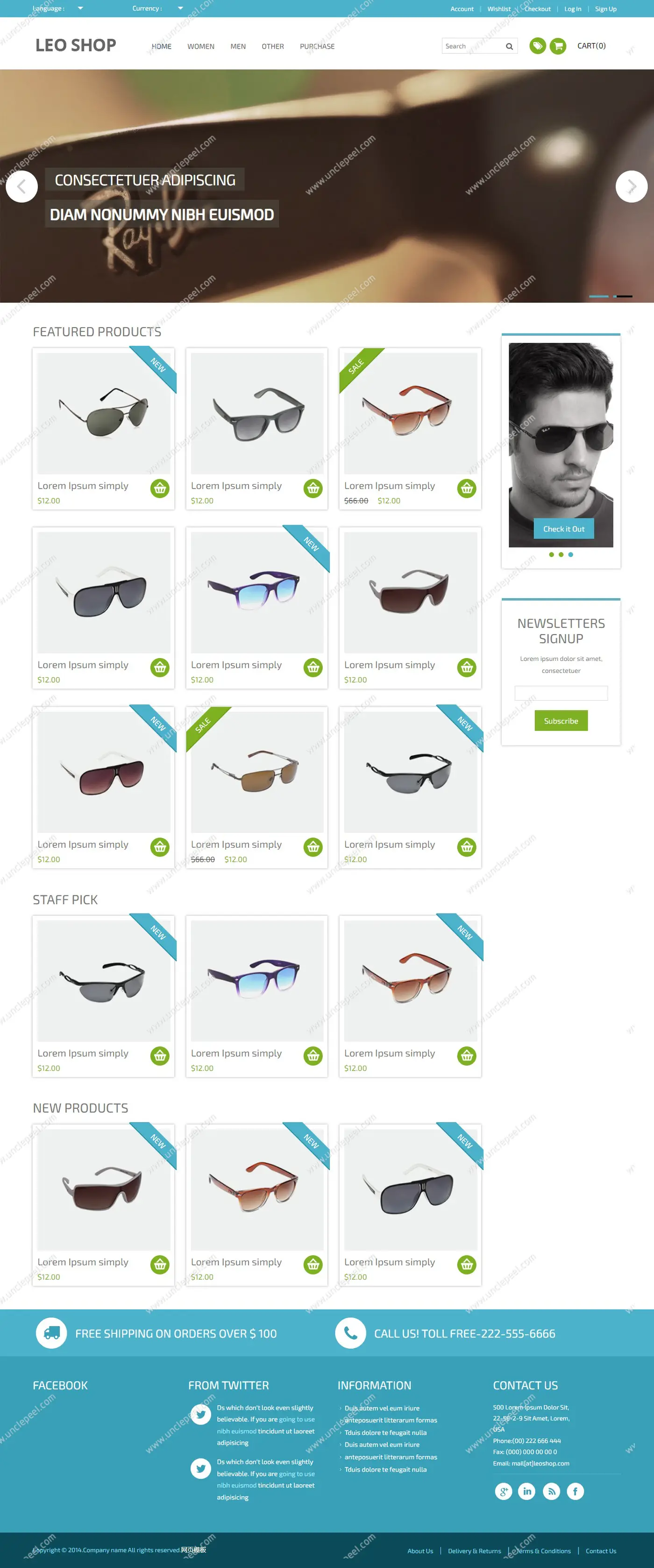654x1568 pixels.
Task: Open the green shopping cart icon in header
Action: [x=558, y=46]
